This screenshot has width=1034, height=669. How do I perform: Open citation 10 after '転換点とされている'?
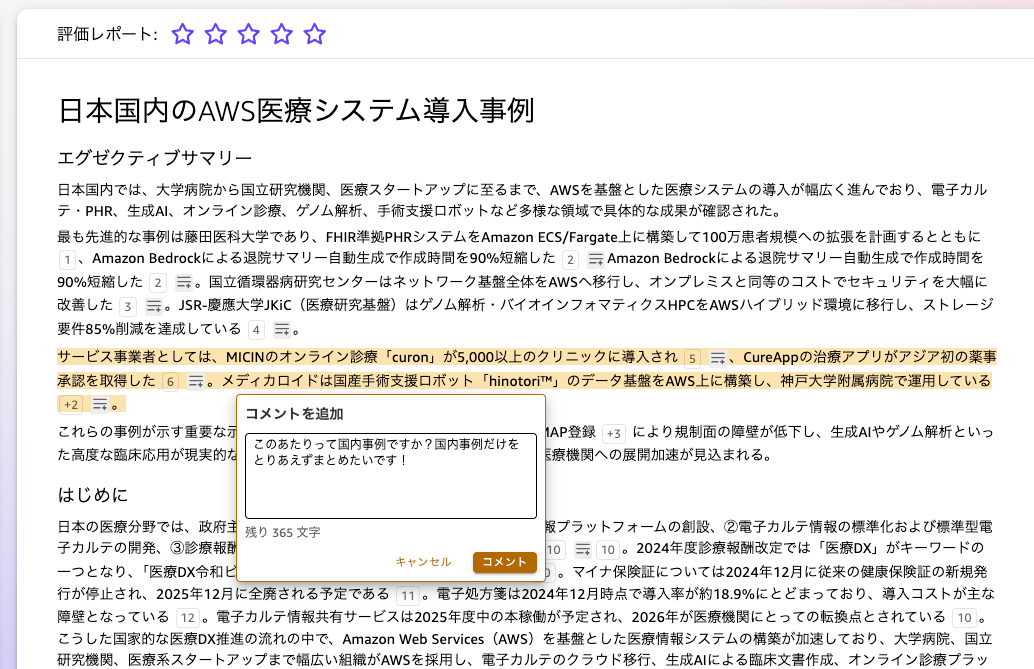964,618
